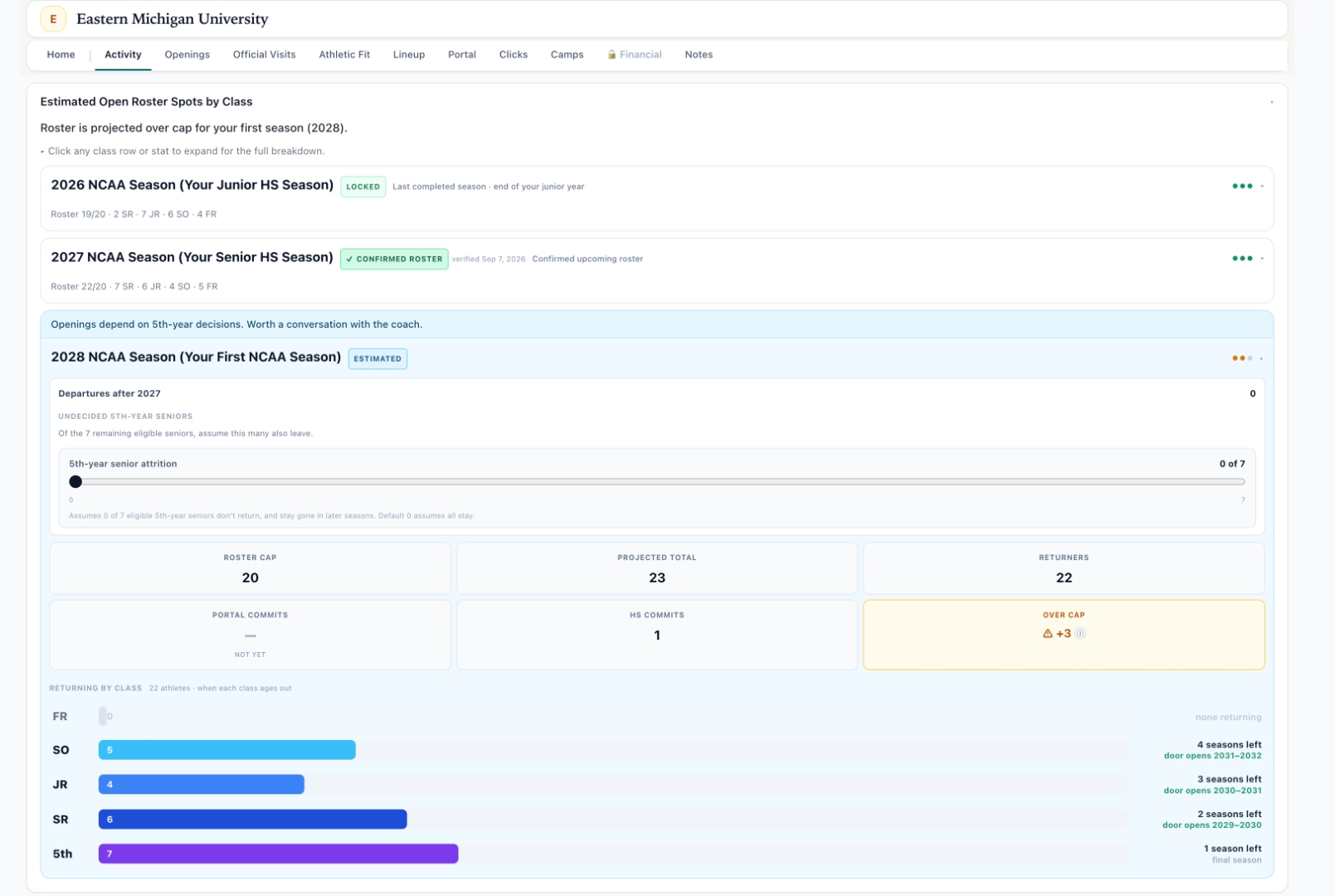The image size is (1335, 896).
Task: Click the 'Returning by class' label
Action: coord(95,688)
